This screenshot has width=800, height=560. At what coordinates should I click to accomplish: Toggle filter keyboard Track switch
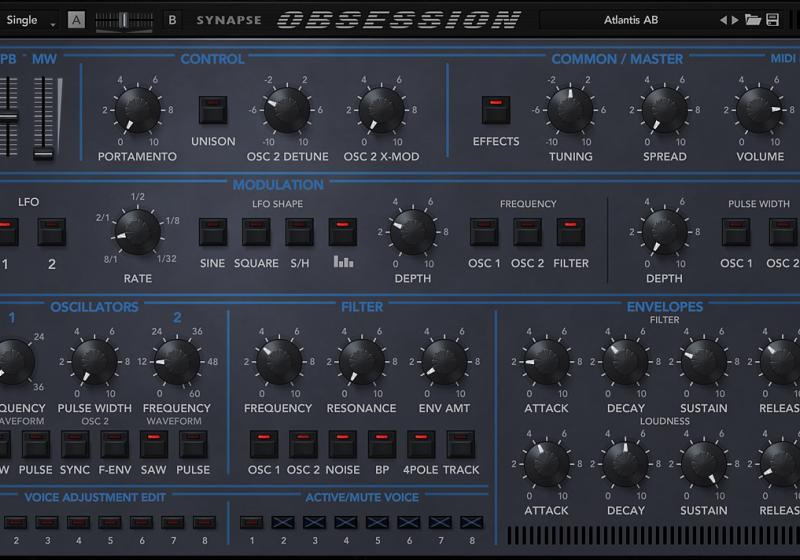pyautogui.click(x=461, y=444)
